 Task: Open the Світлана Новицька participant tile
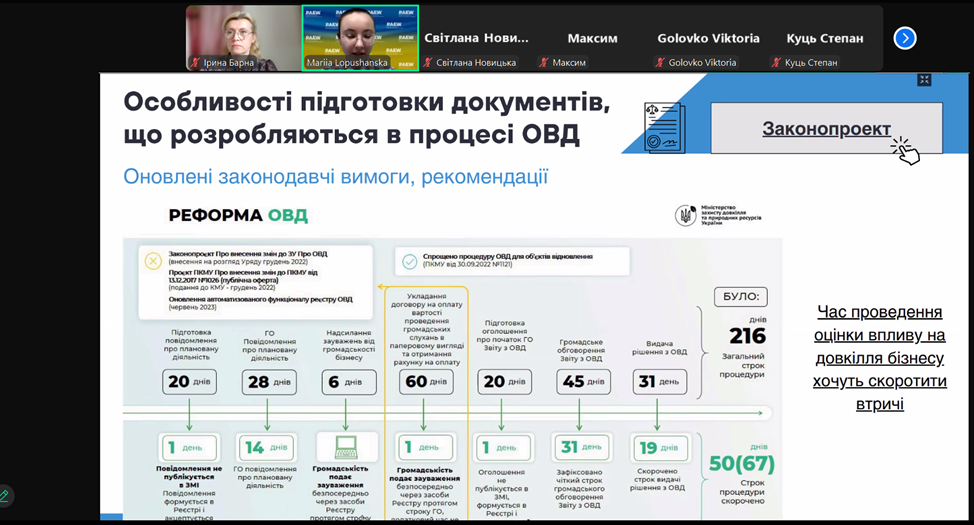click(476, 38)
